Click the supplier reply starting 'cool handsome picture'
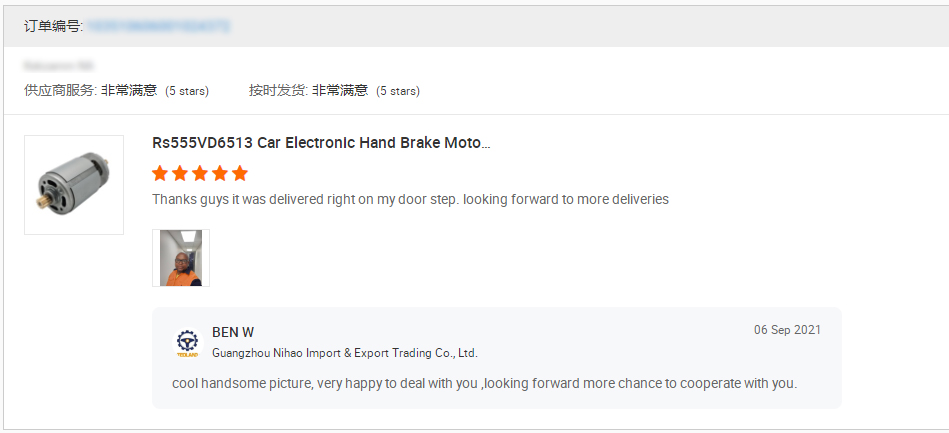This screenshot has height=433, width=949. pos(484,383)
